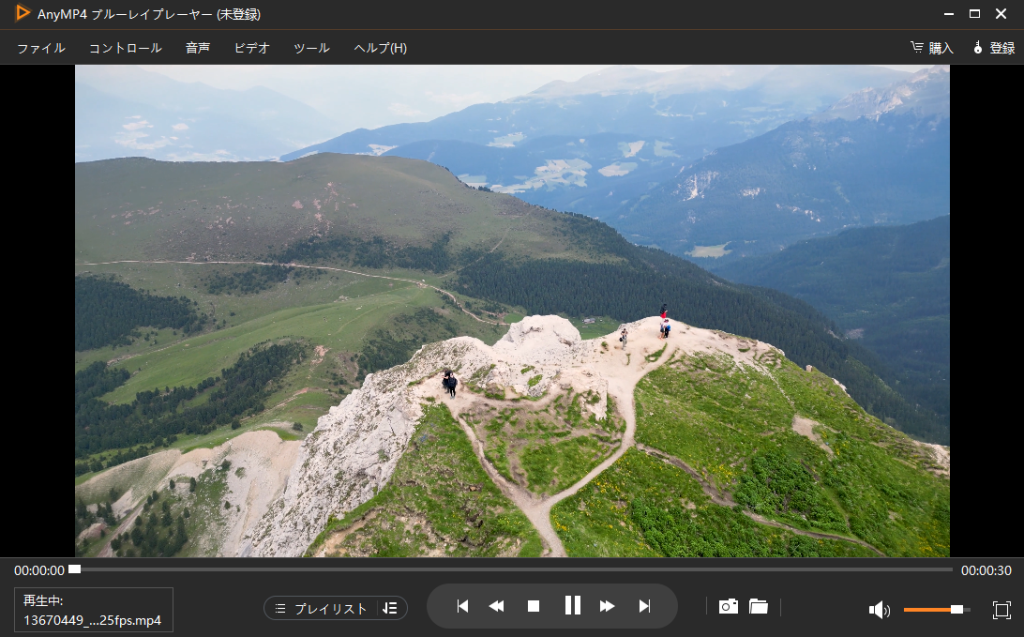Image resolution: width=1024 pixels, height=637 pixels.
Task: Click the playlist sort order icon
Action: [390, 609]
